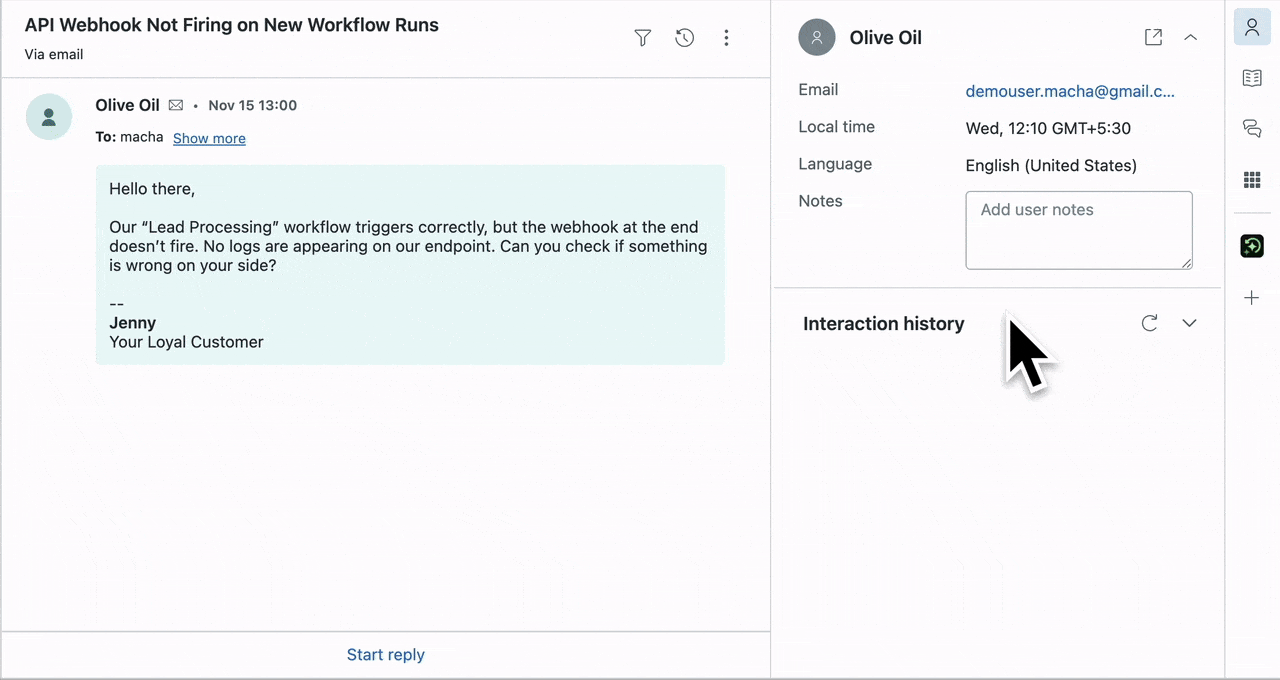Open the Knowledge base book icon

click(1252, 78)
